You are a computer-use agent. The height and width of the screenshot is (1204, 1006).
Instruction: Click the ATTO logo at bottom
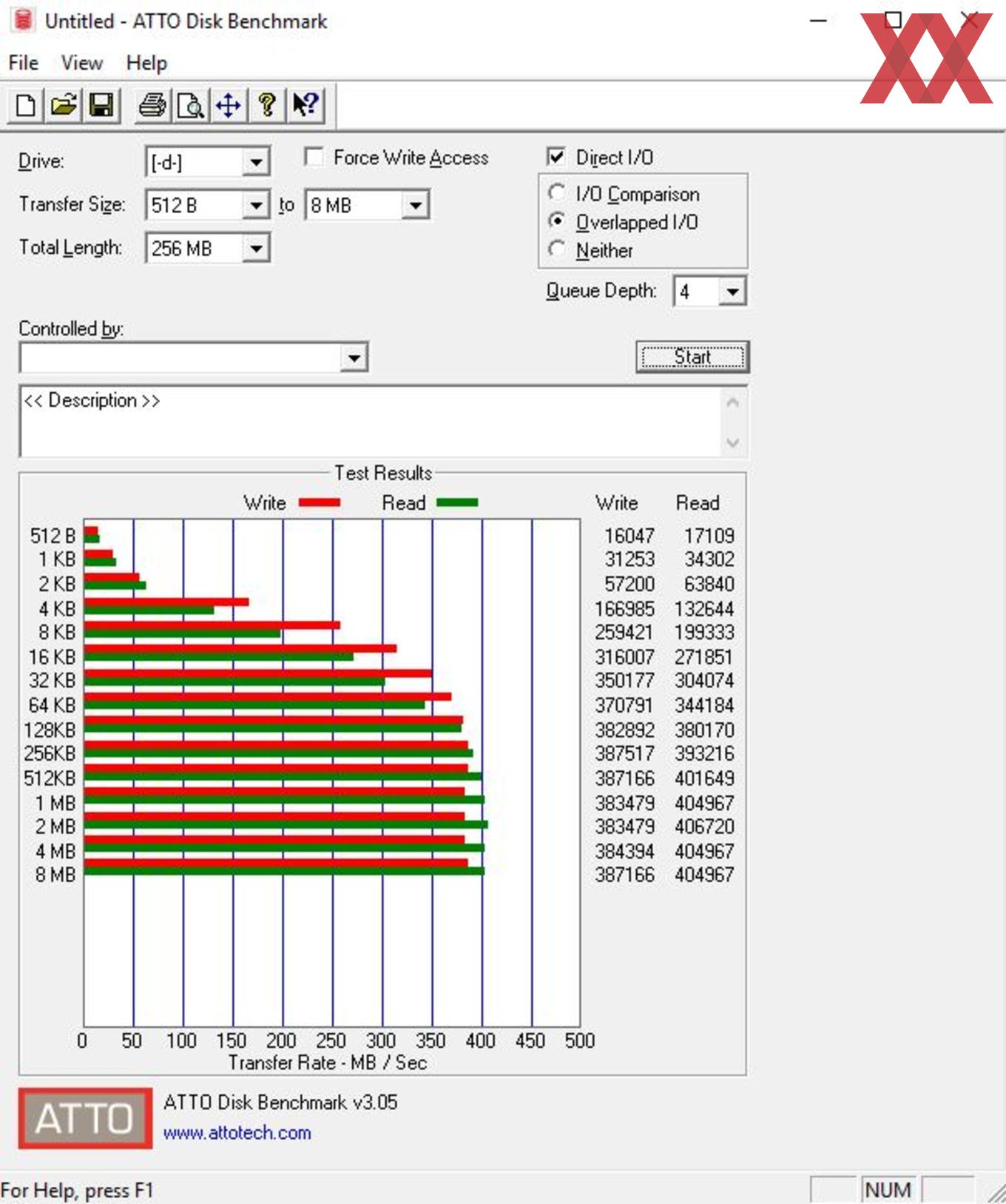coord(85,1117)
